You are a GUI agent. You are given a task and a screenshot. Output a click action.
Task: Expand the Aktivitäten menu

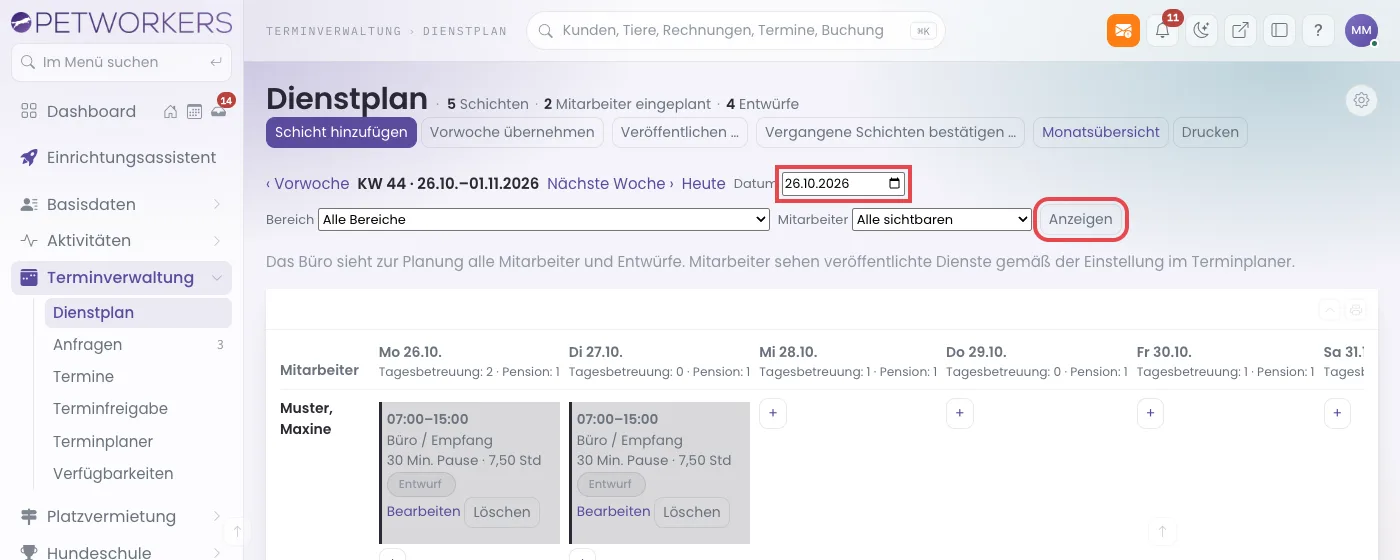pos(217,241)
